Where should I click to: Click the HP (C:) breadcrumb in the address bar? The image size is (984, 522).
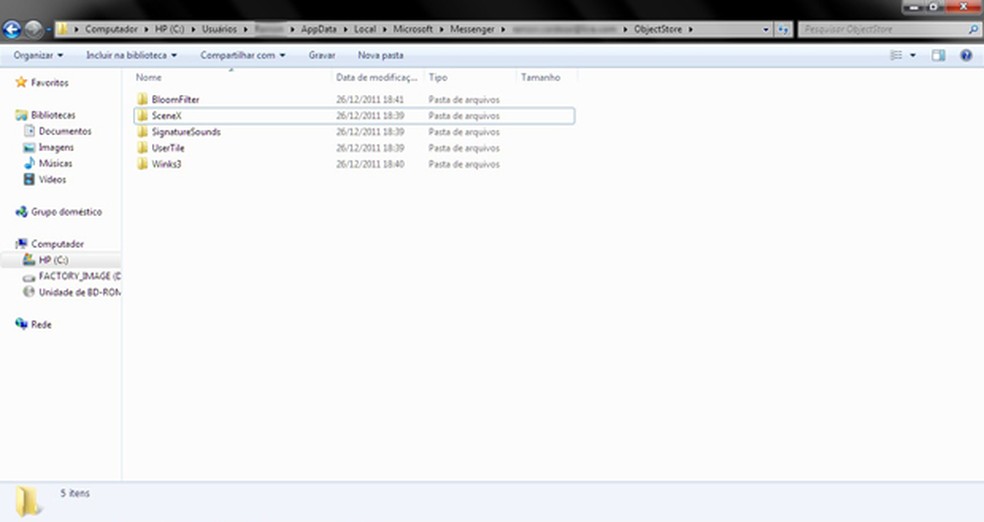169,29
